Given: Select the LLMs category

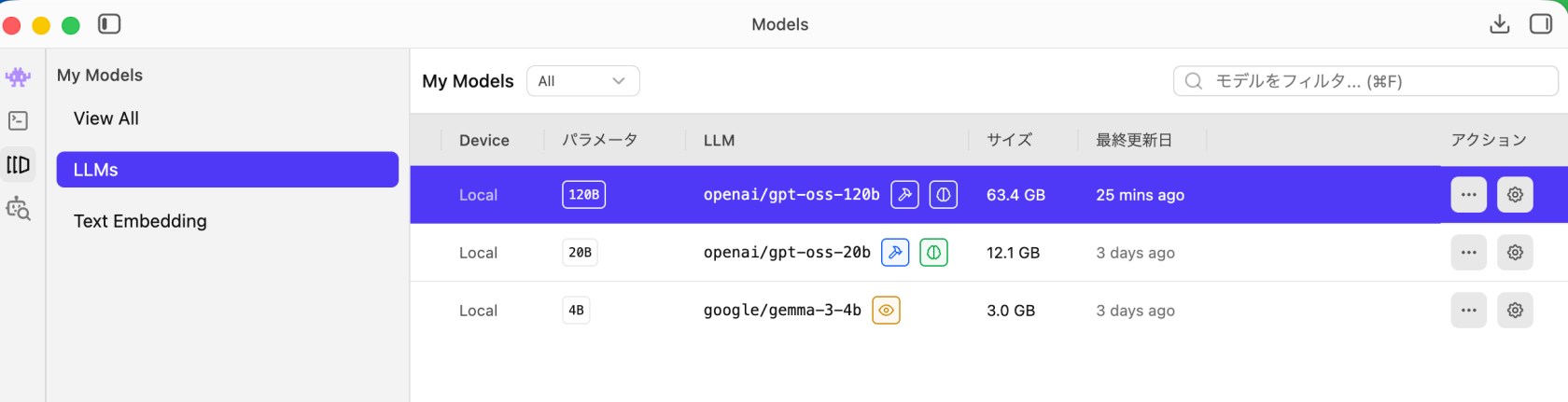Looking at the screenshot, I should pos(227,170).
